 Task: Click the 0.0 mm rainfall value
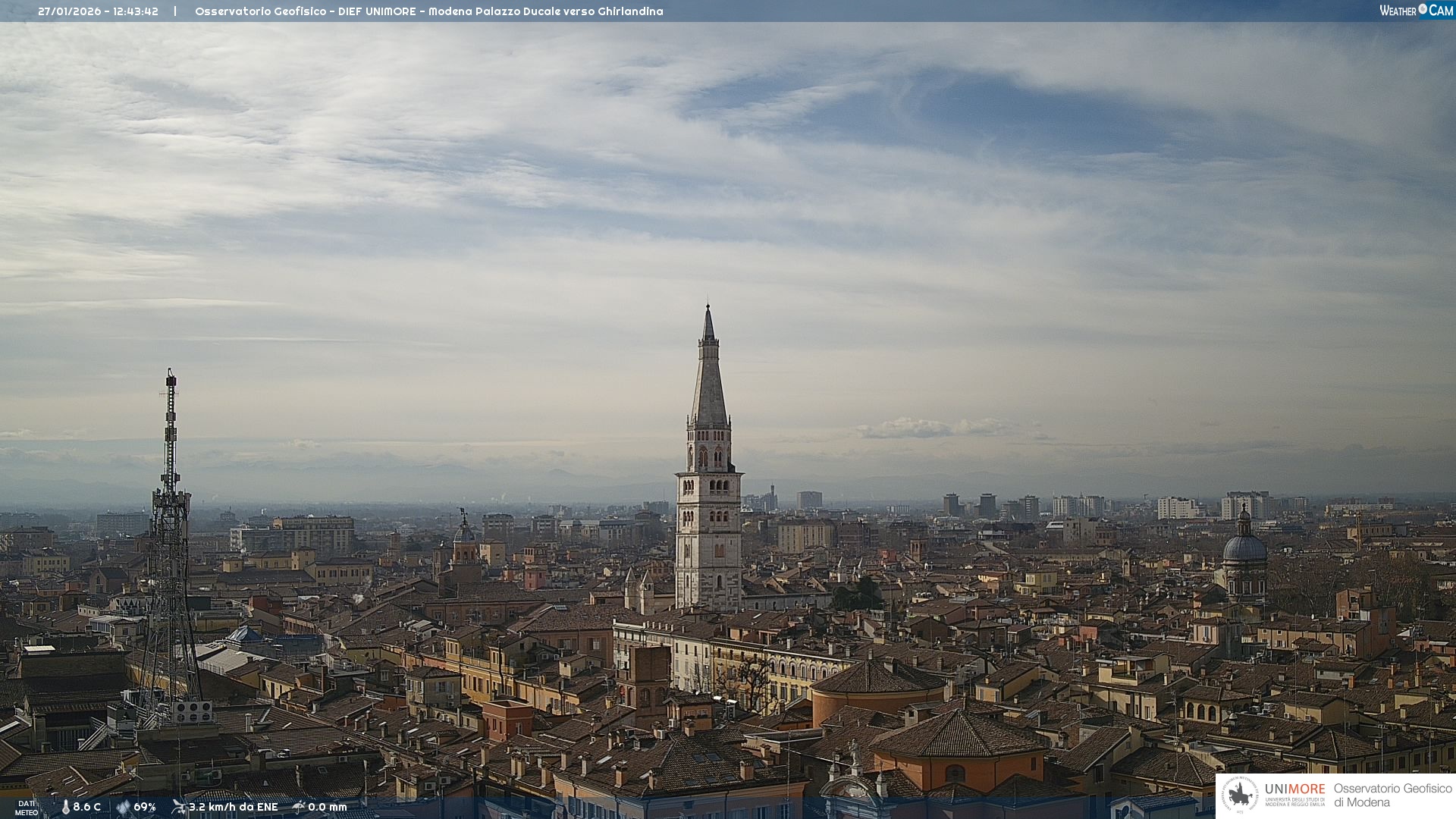pos(328,807)
